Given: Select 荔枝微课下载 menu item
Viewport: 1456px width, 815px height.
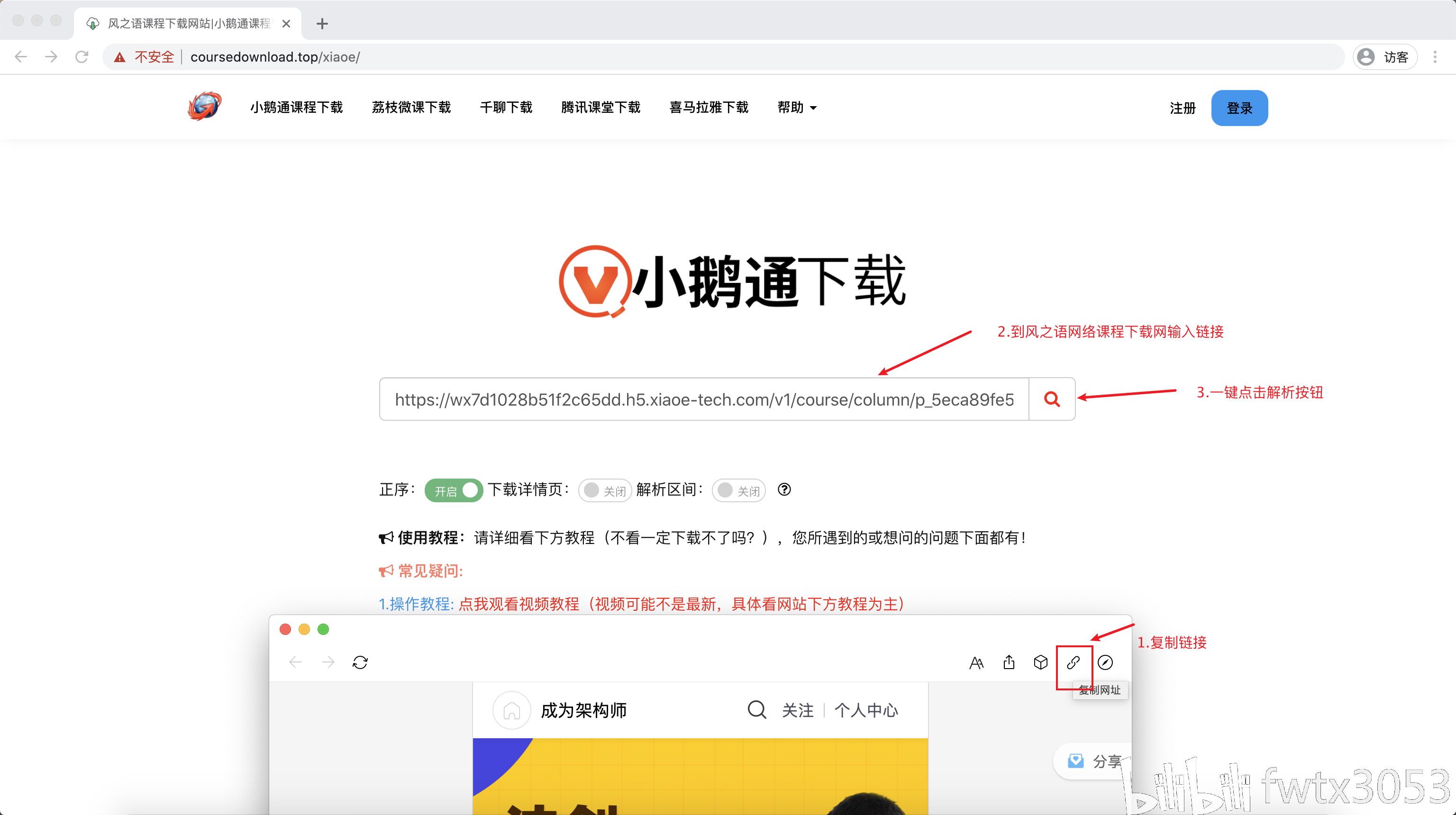Looking at the screenshot, I should pyautogui.click(x=411, y=108).
